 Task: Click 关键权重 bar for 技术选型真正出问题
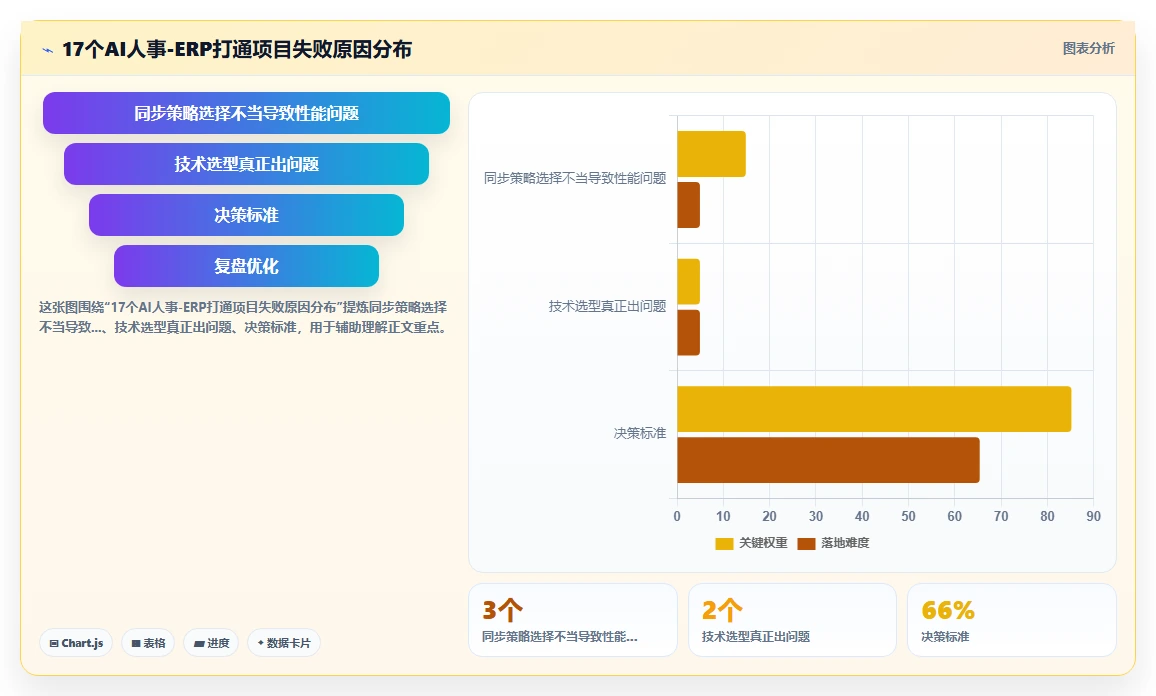(689, 282)
